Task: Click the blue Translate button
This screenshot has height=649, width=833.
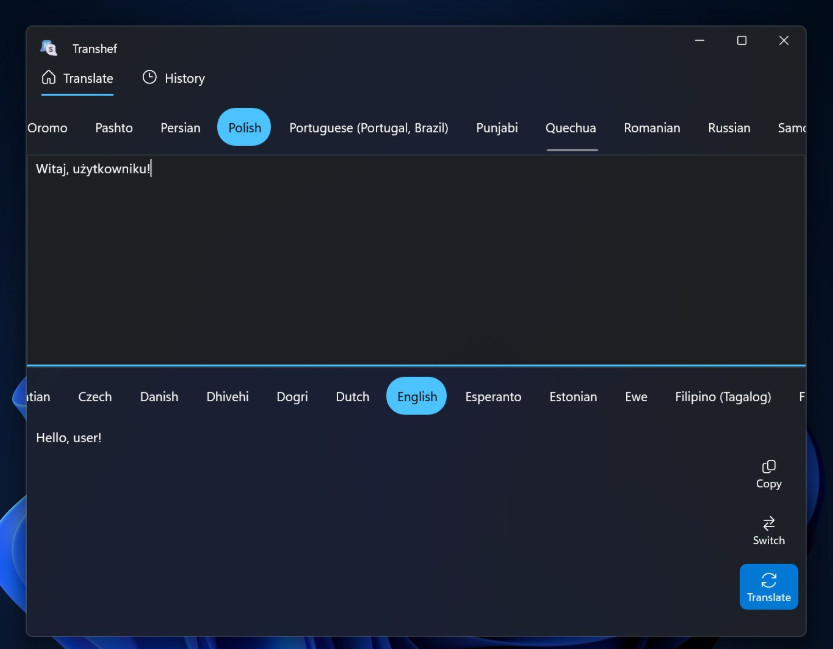Action: pyautogui.click(x=768, y=586)
